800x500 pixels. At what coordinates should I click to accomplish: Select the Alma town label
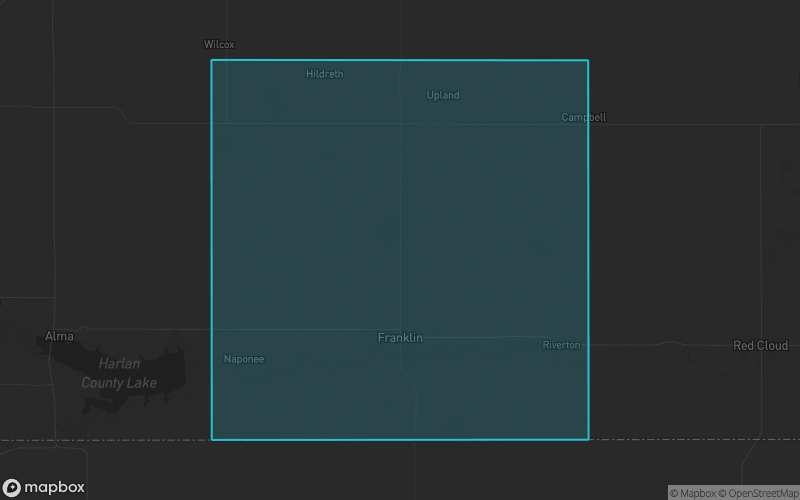(59, 336)
